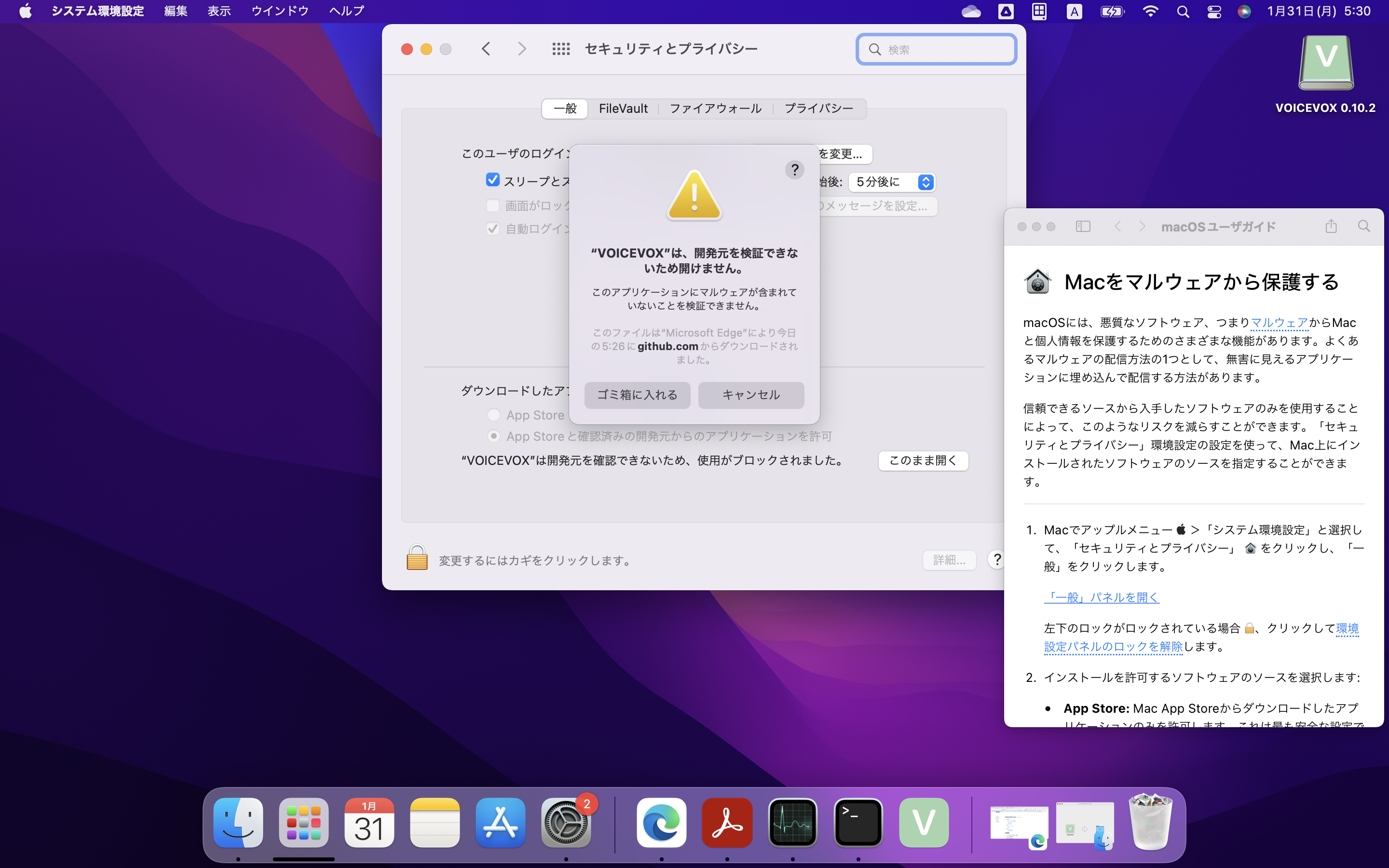The height and width of the screenshot is (868, 1389).
Task: Click the Show All grid icon in System Preferences
Action: (x=561, y=49)
